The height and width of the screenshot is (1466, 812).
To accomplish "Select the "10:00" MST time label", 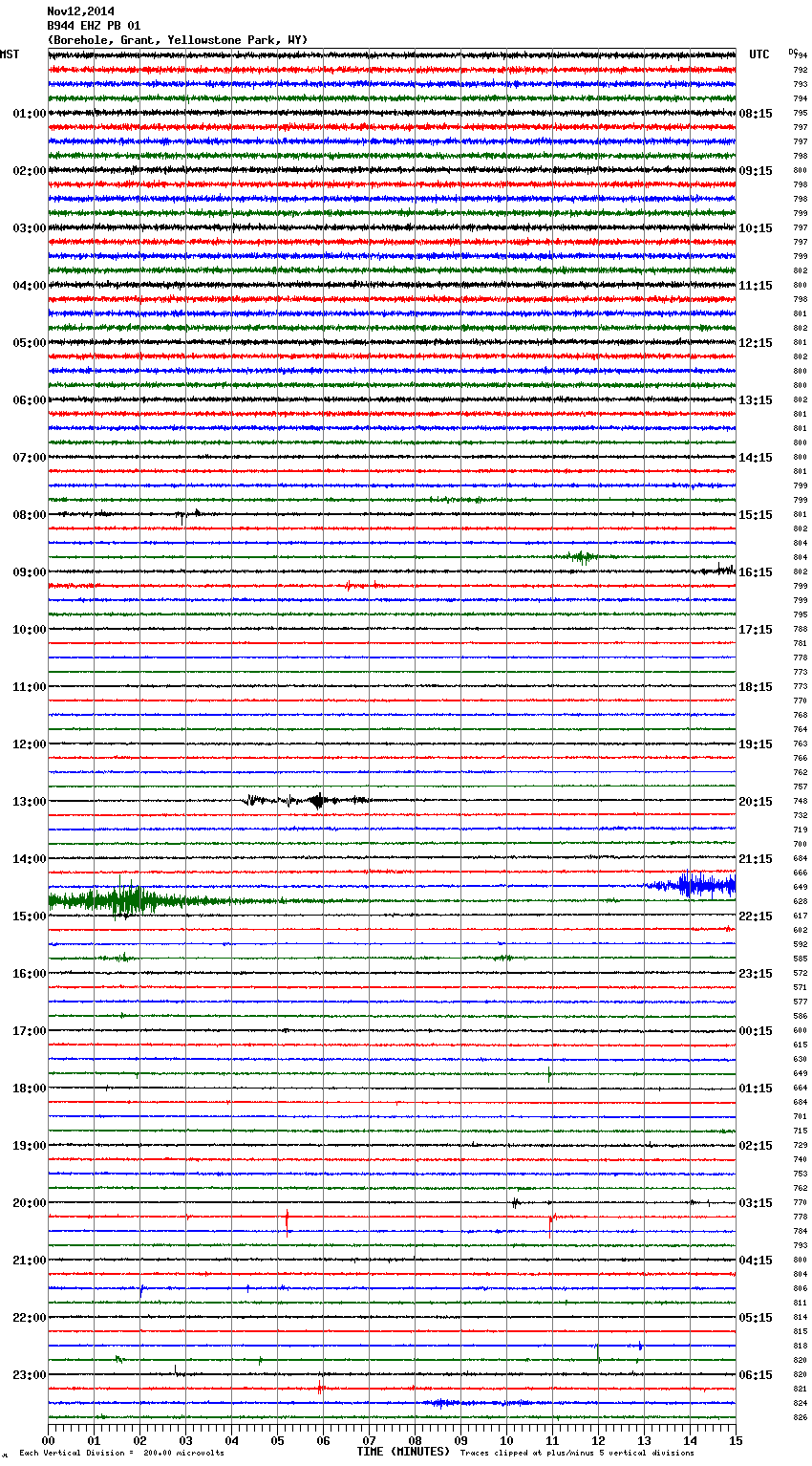I will [30, 630].
